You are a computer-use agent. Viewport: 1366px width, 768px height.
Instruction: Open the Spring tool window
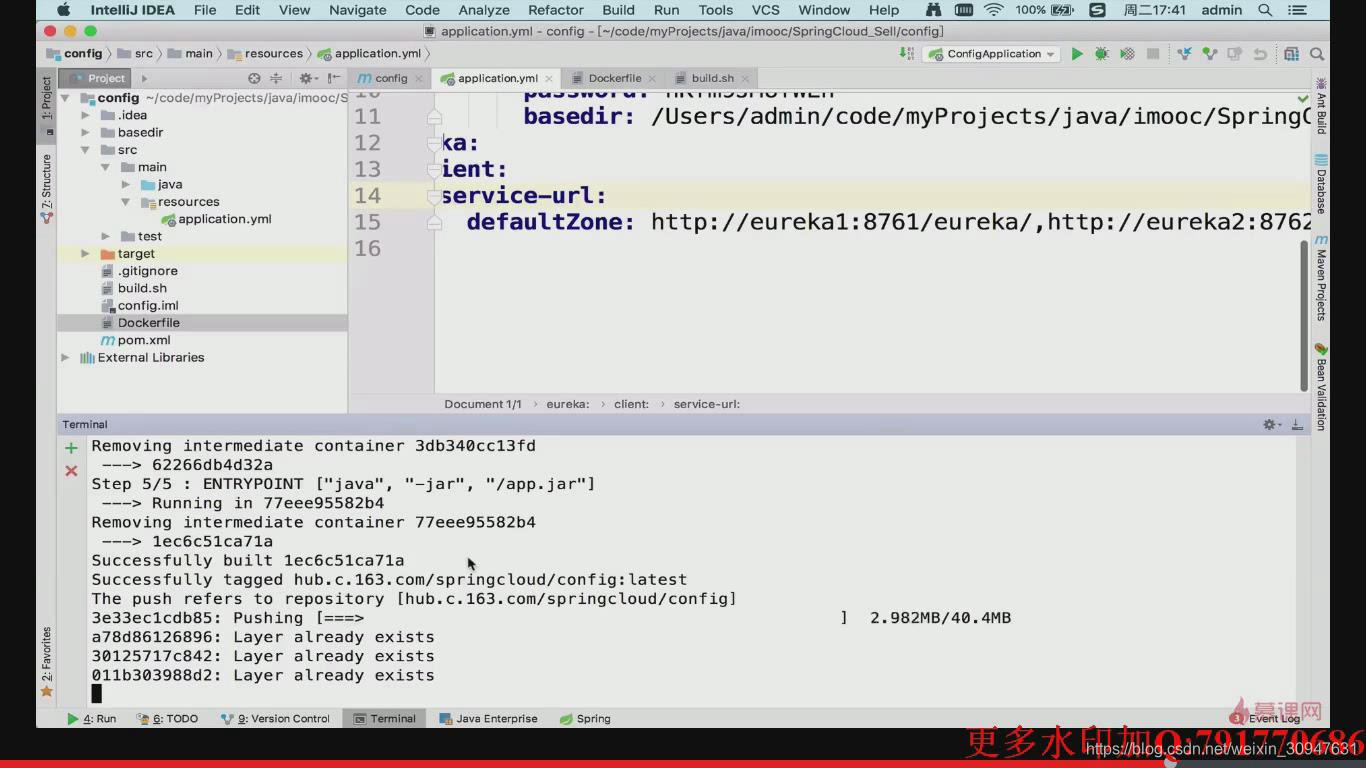tap(585, 718)
